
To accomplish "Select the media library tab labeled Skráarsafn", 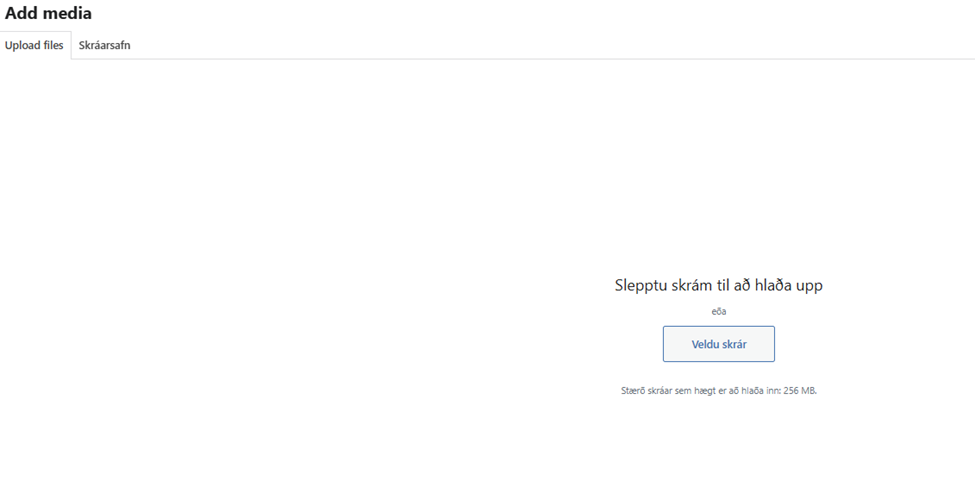I will coord(104,45).
